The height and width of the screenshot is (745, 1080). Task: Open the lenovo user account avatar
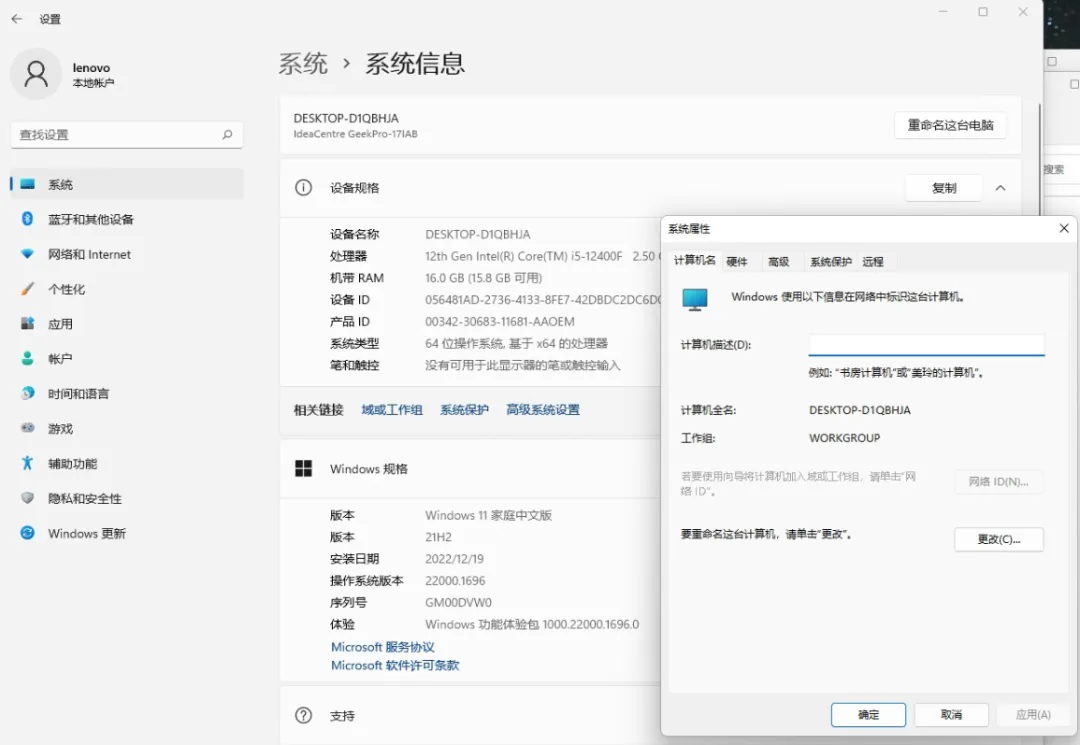pyautogui.click(x=36, y=74)
